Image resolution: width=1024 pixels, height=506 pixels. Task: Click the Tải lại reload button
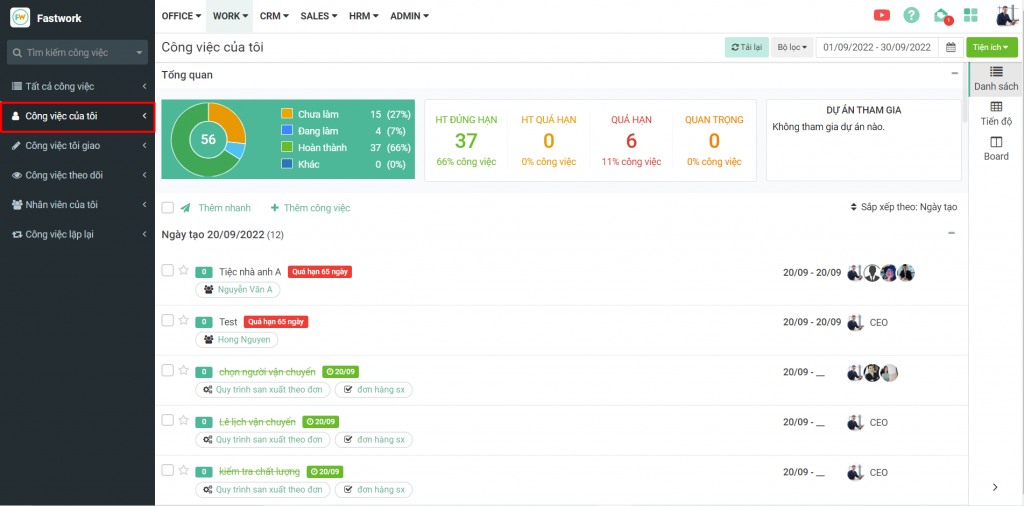[x=746, y=47]
